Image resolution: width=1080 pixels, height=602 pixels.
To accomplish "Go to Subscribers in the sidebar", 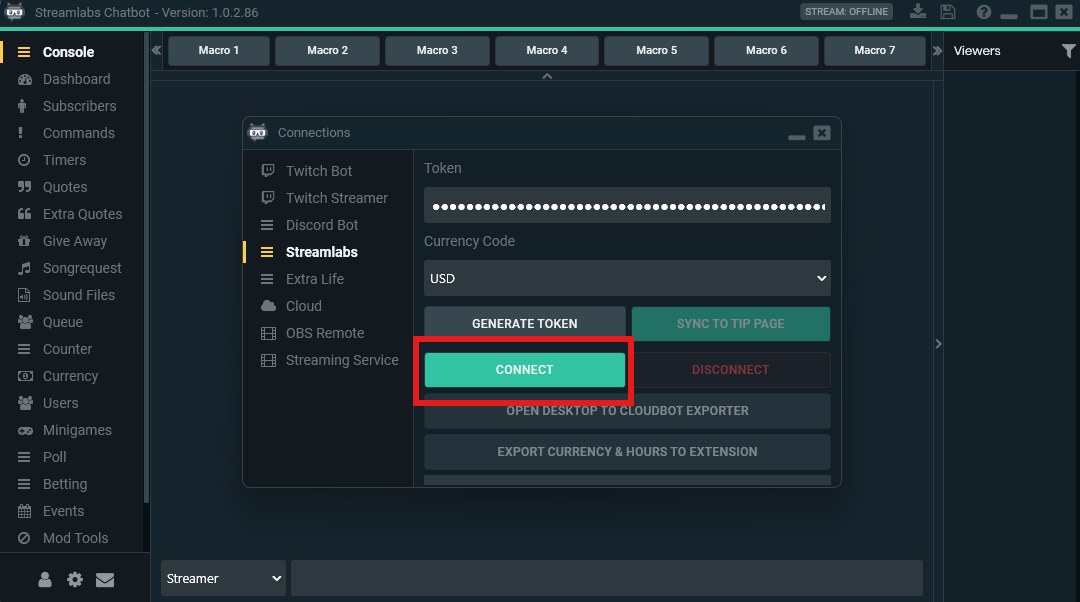I will tap(79, 106).
